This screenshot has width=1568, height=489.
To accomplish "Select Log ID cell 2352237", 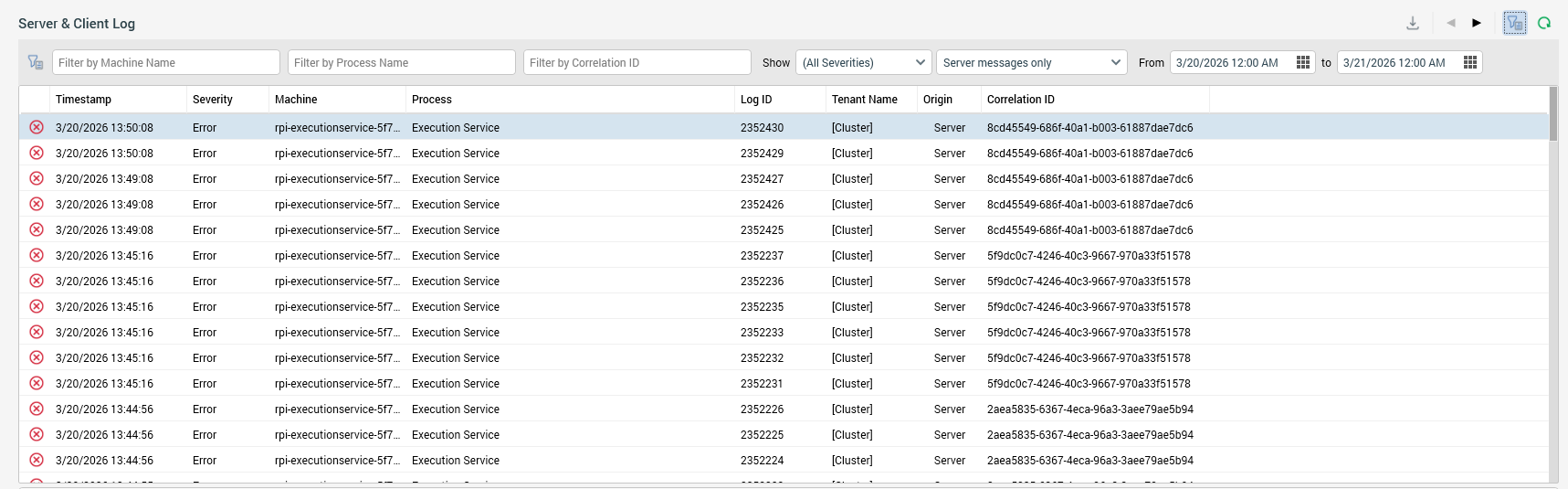I will (762, 256).
